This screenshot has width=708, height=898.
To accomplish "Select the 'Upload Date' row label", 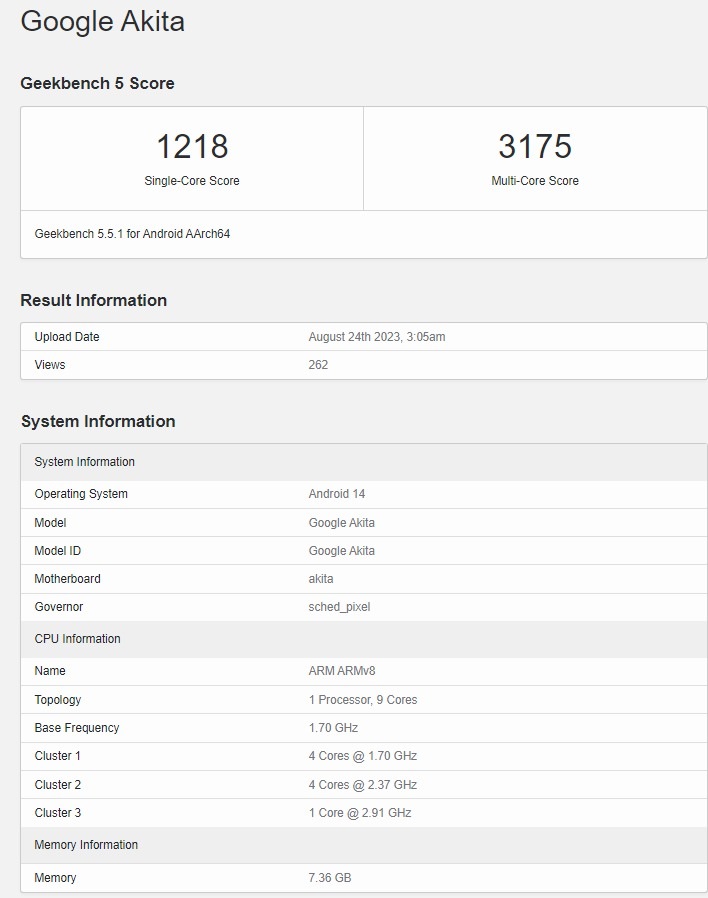I will click(67, 337).
